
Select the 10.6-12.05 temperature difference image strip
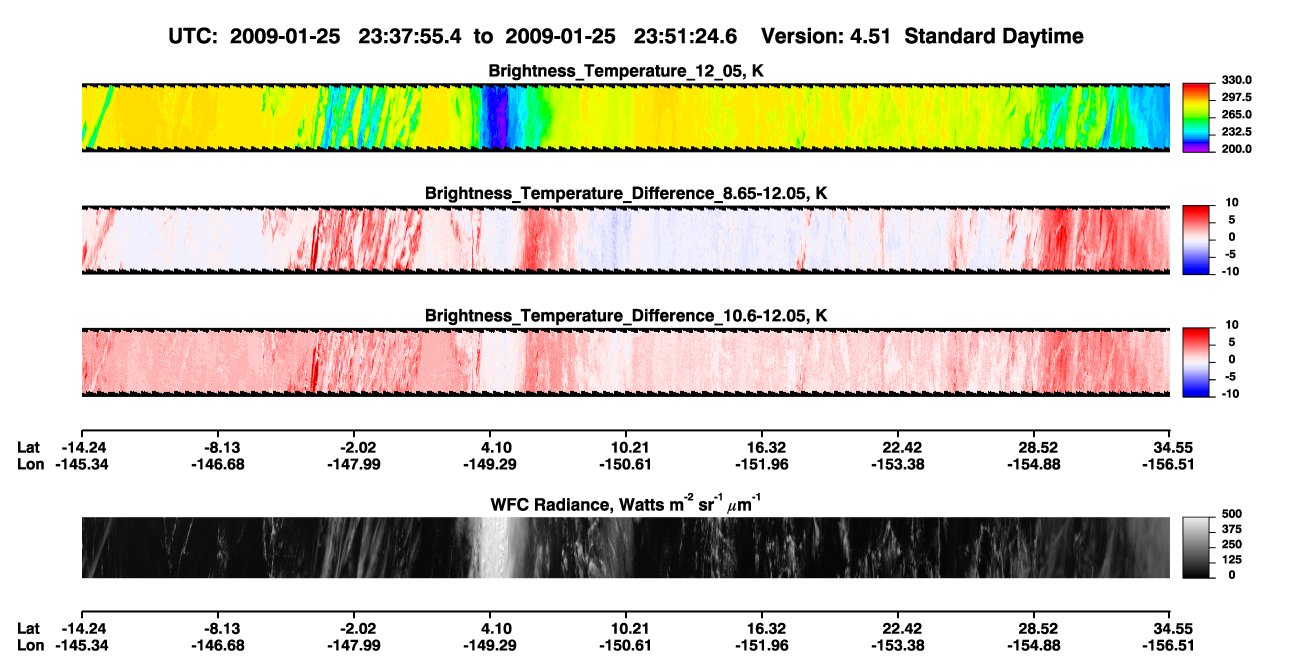625,362
